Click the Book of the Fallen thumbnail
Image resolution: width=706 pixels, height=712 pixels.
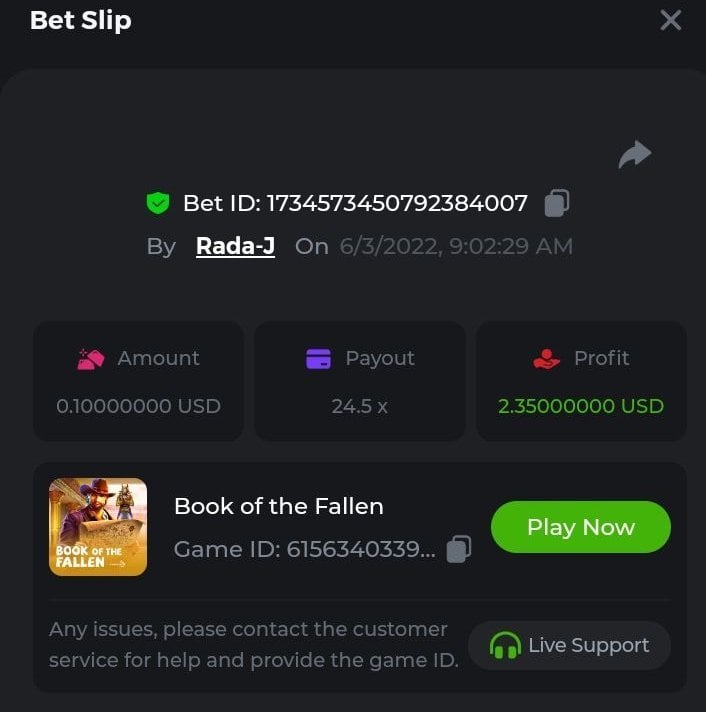click(x=98, y=527)
